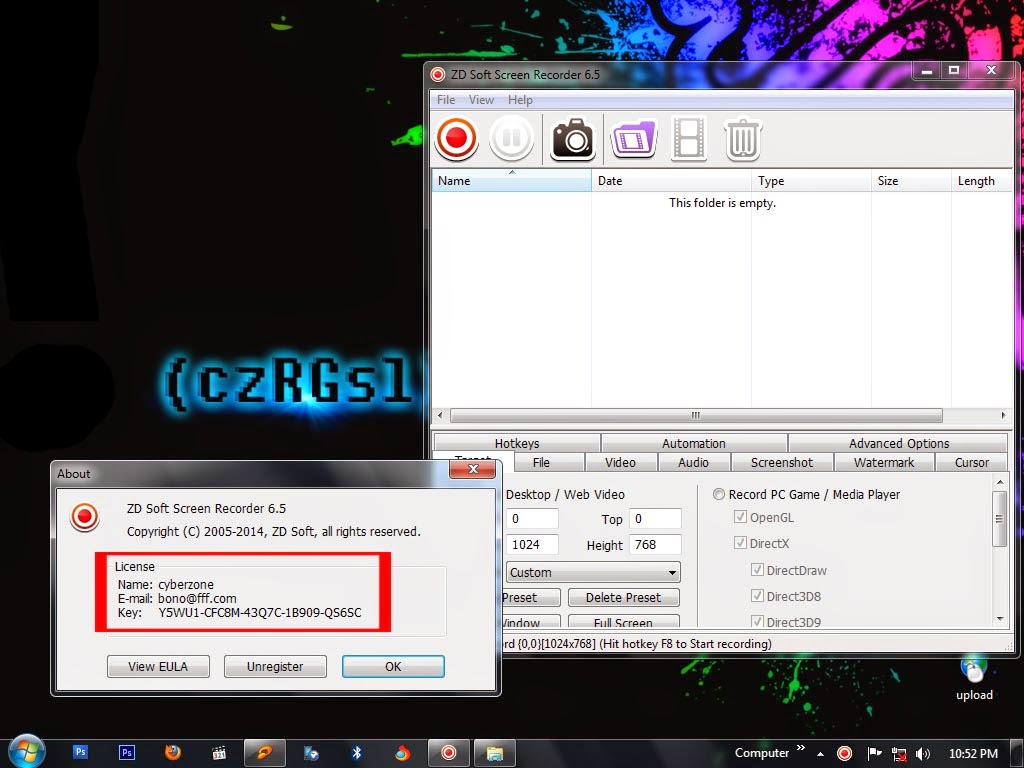Open volume speaker icon in system tray
Screen dimensions: 1024x768
pyautogui.click(x=923, y=754)
